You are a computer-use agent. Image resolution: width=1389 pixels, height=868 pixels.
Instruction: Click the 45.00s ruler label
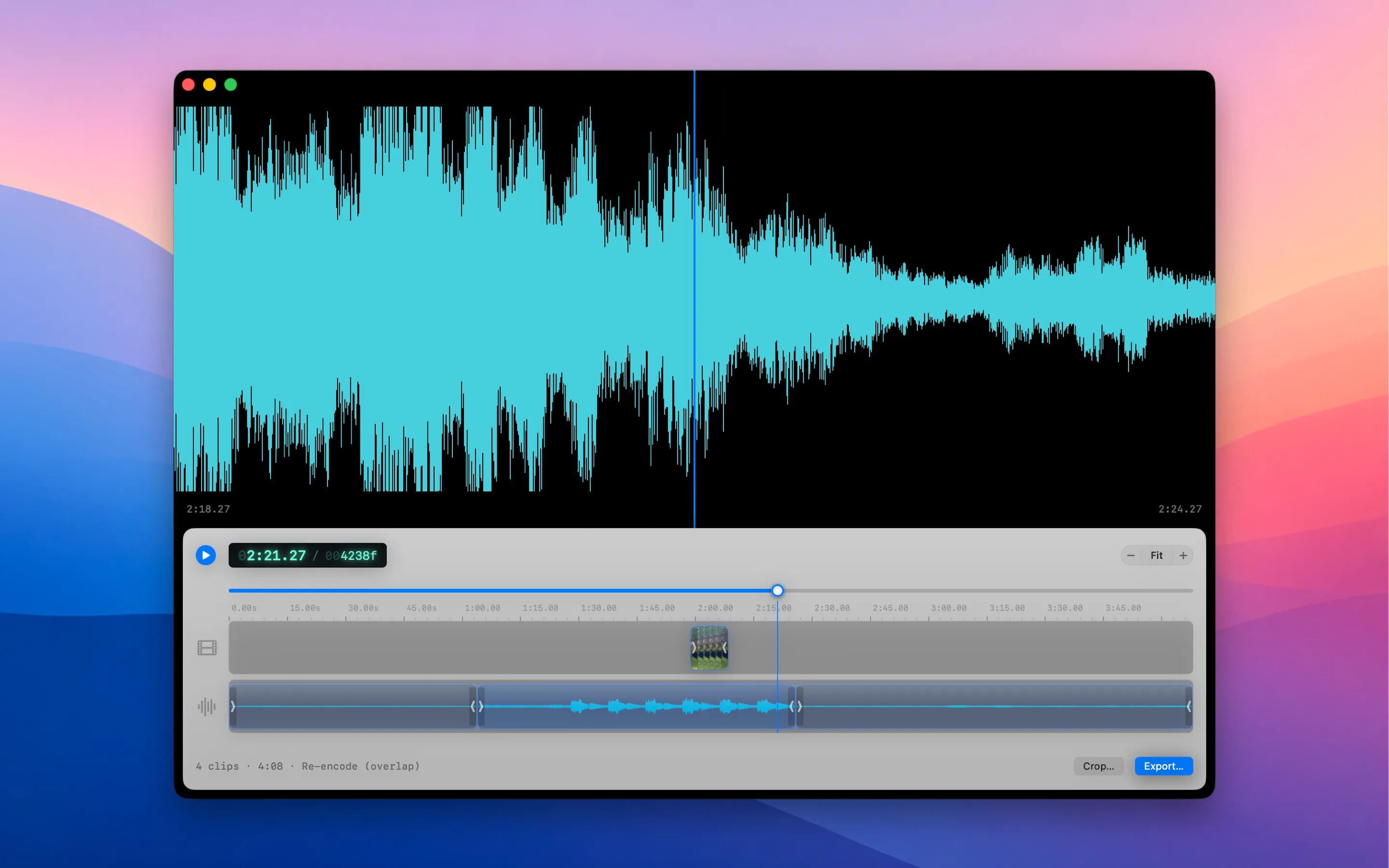(x=422, y=608)
